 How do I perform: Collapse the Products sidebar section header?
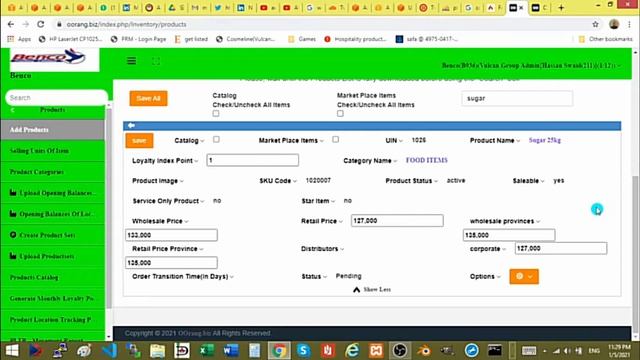coord(53,110)
